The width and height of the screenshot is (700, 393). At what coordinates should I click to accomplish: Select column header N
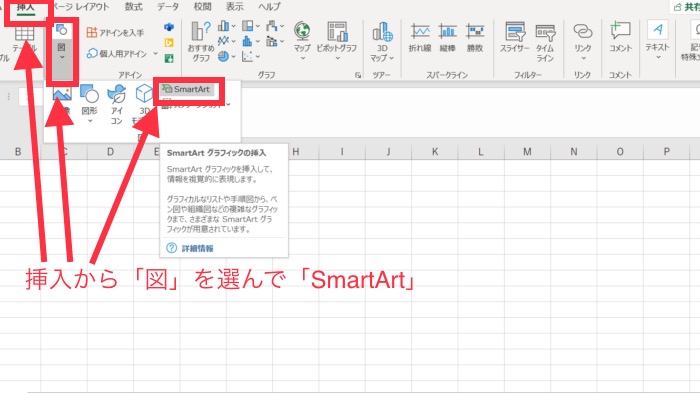[574, 152]
